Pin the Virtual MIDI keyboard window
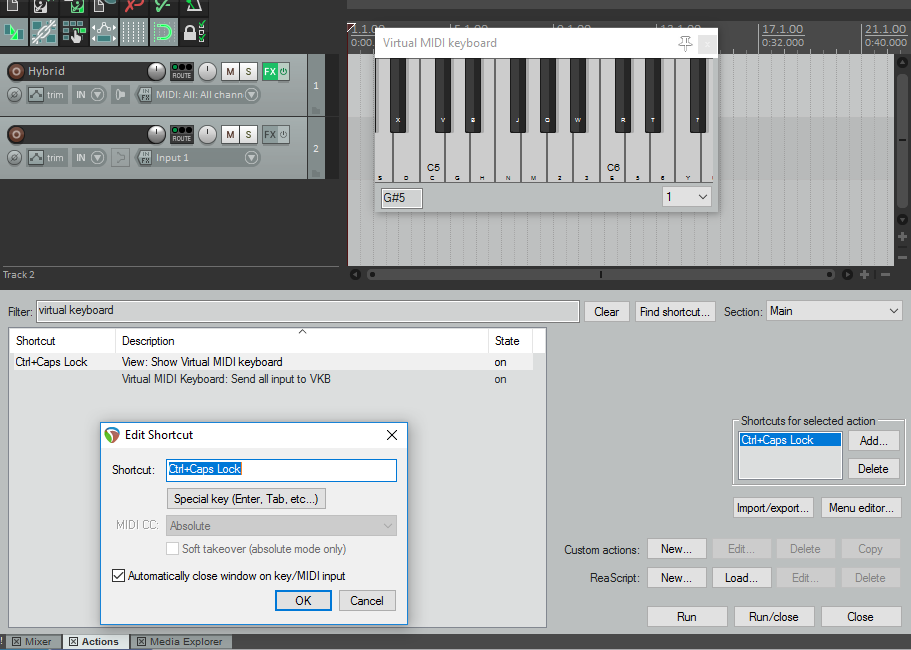The image size is (911, 650). [x=685, y=44]
